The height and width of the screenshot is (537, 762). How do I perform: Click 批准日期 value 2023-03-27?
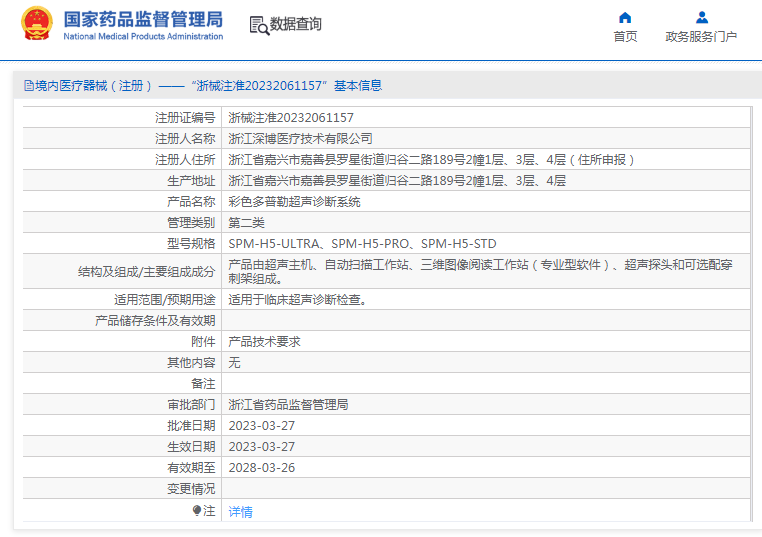click(261, 426)
